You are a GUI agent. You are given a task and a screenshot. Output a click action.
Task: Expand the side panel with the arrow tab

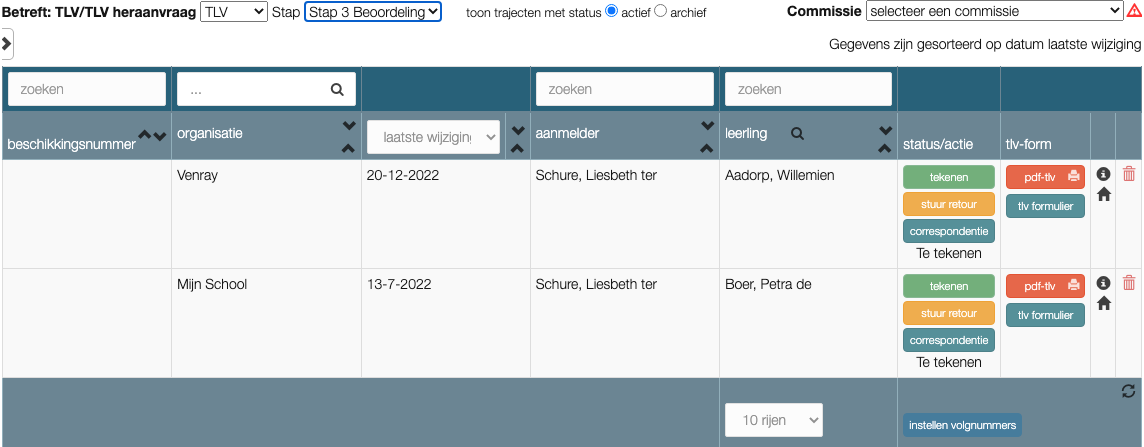point(7,44)
